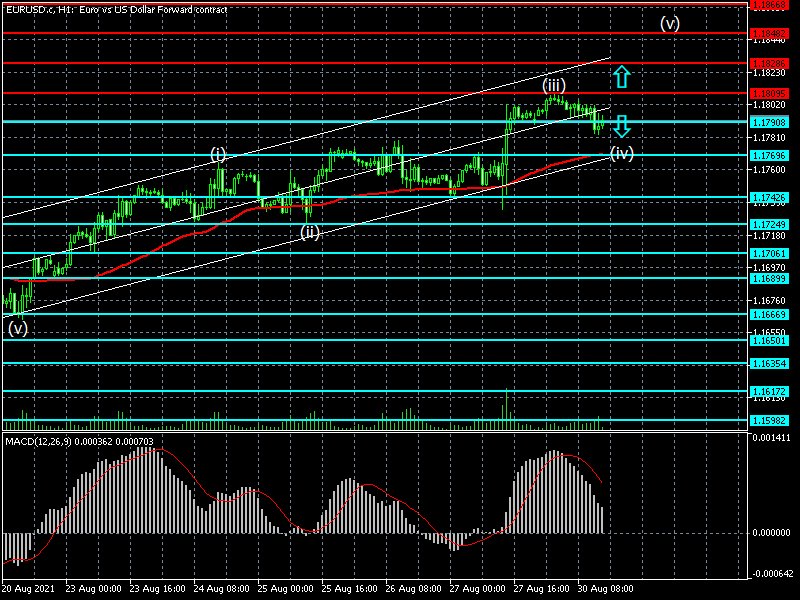Click the cyan 1.16899 price level tag
The width and height of the screenshot is (800, 600).
769,279
